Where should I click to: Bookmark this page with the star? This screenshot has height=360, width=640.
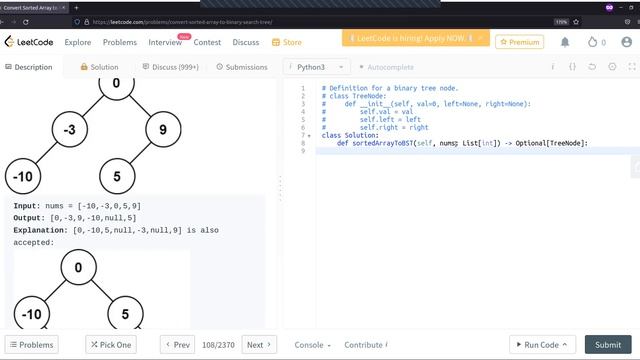[576, 22]
